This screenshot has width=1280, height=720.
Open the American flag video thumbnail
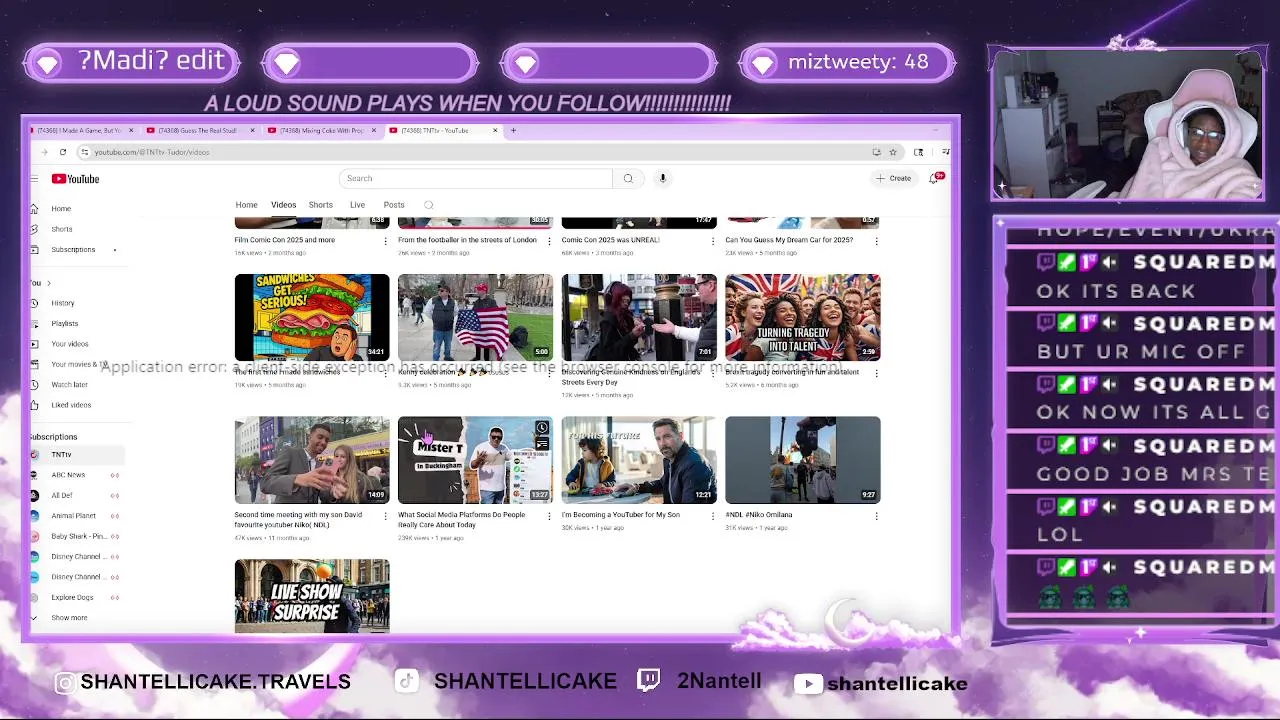[475, 317]
